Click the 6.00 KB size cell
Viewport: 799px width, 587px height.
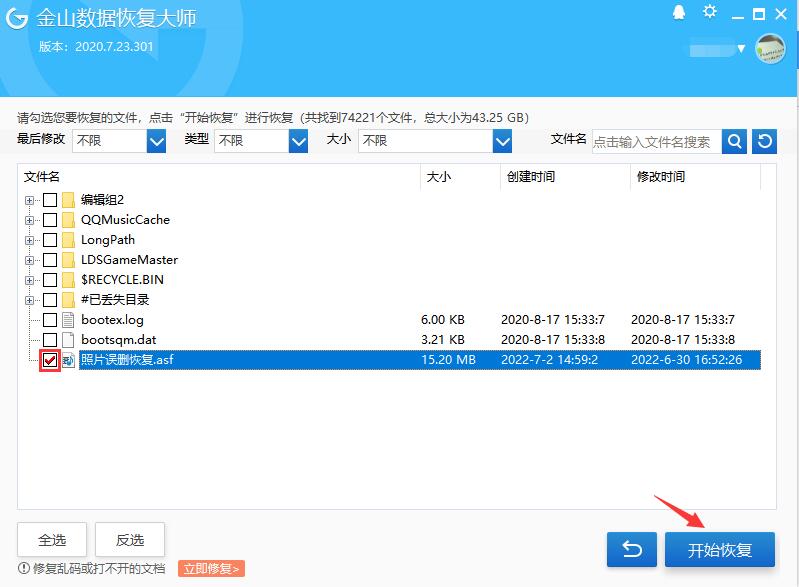pyautogui.click(x=443, y=319)
